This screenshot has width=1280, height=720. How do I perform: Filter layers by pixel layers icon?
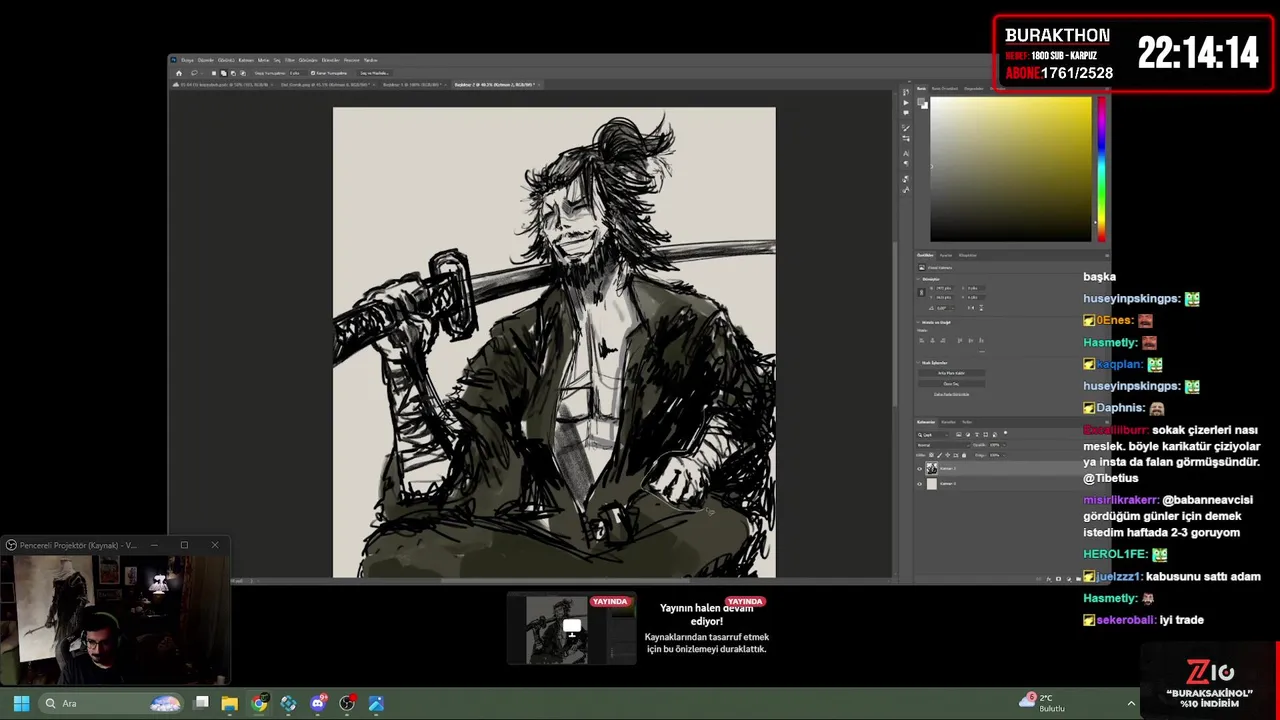(x=959, y=435)
